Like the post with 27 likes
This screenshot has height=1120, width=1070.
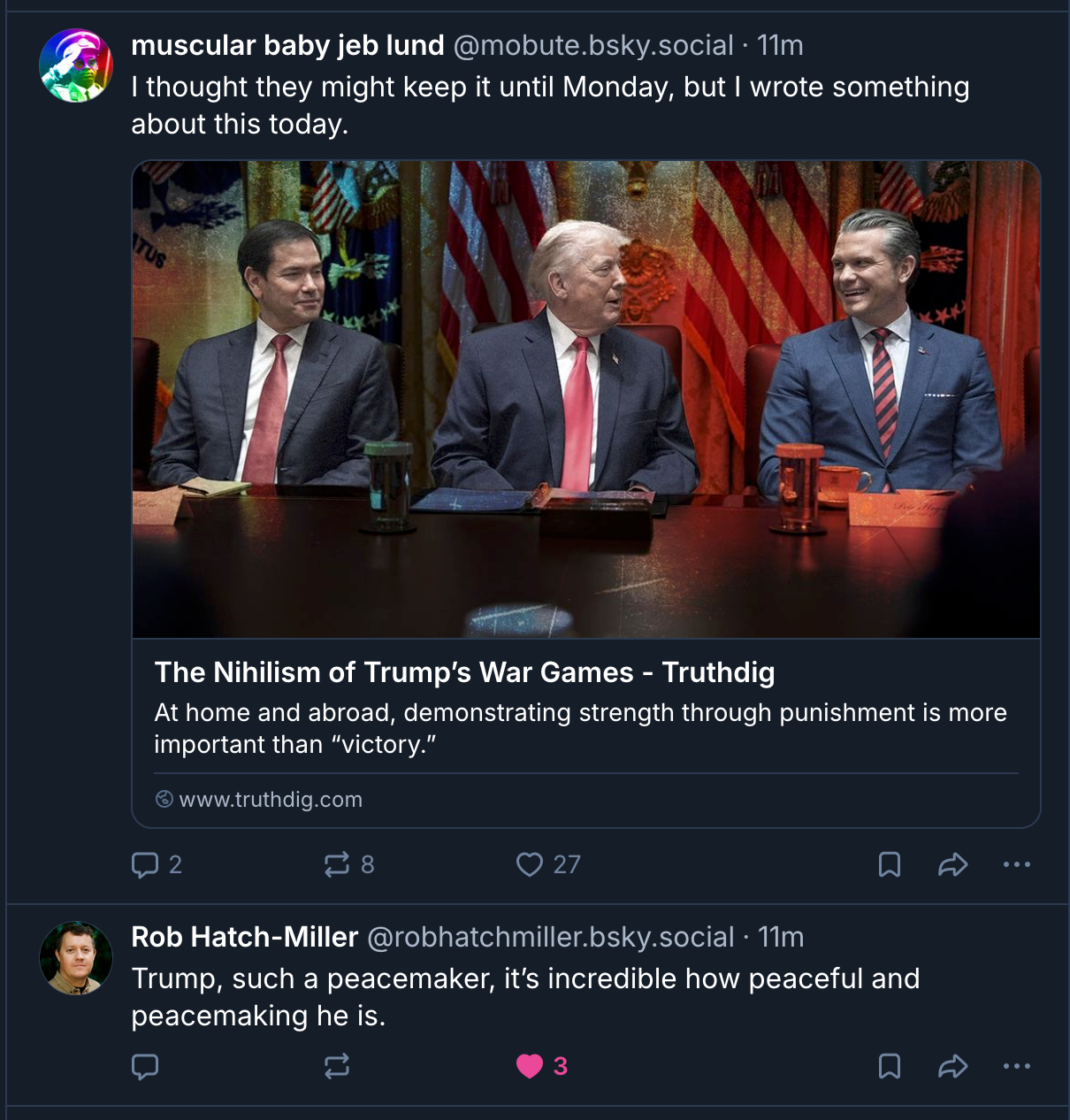coord(530,864)
